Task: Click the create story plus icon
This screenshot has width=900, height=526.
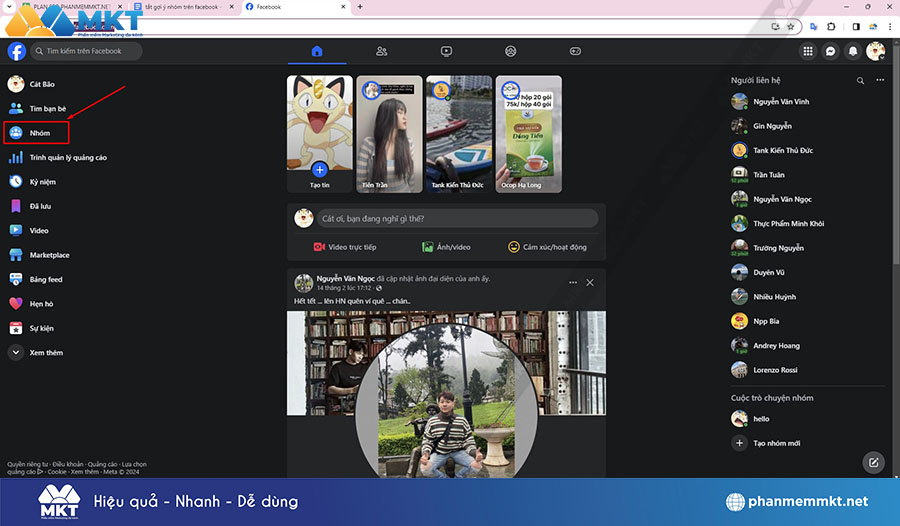Action: 319,169
